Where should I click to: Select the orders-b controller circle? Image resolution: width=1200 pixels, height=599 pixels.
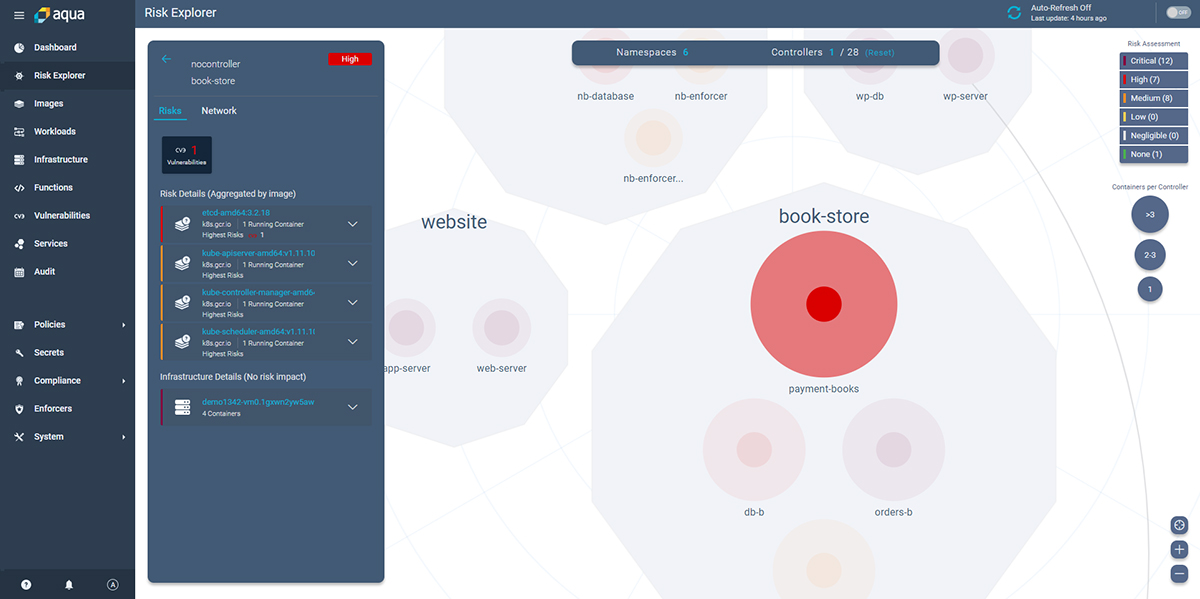point(893,449)
